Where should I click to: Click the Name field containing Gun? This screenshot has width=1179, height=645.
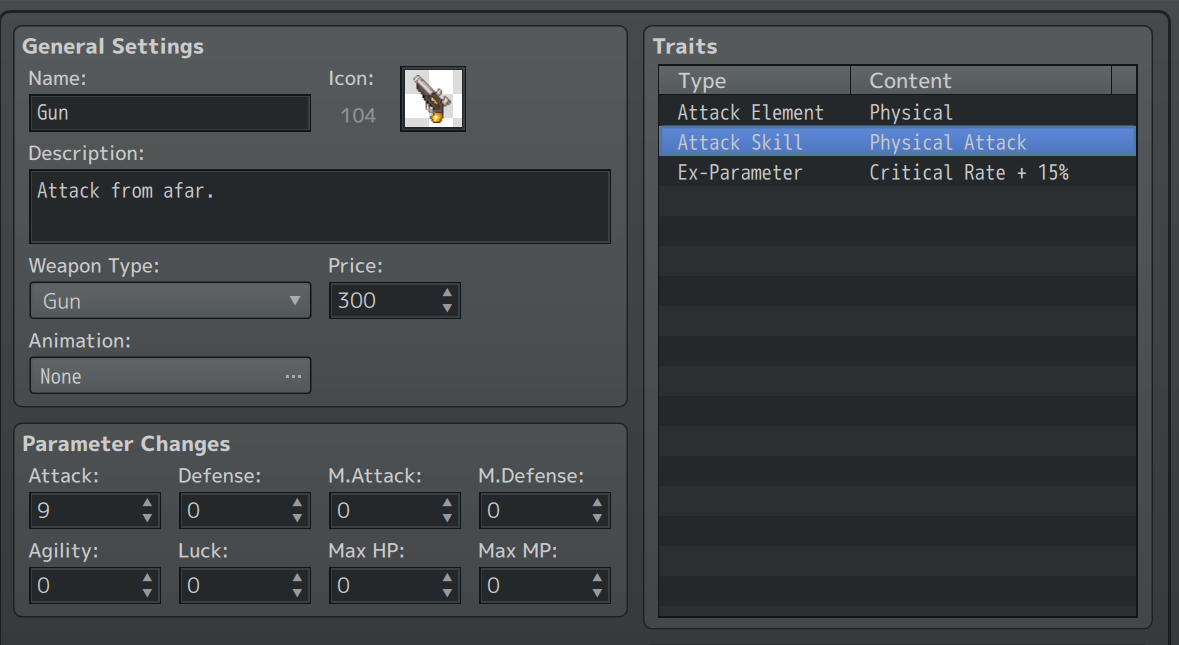(170, 113)
